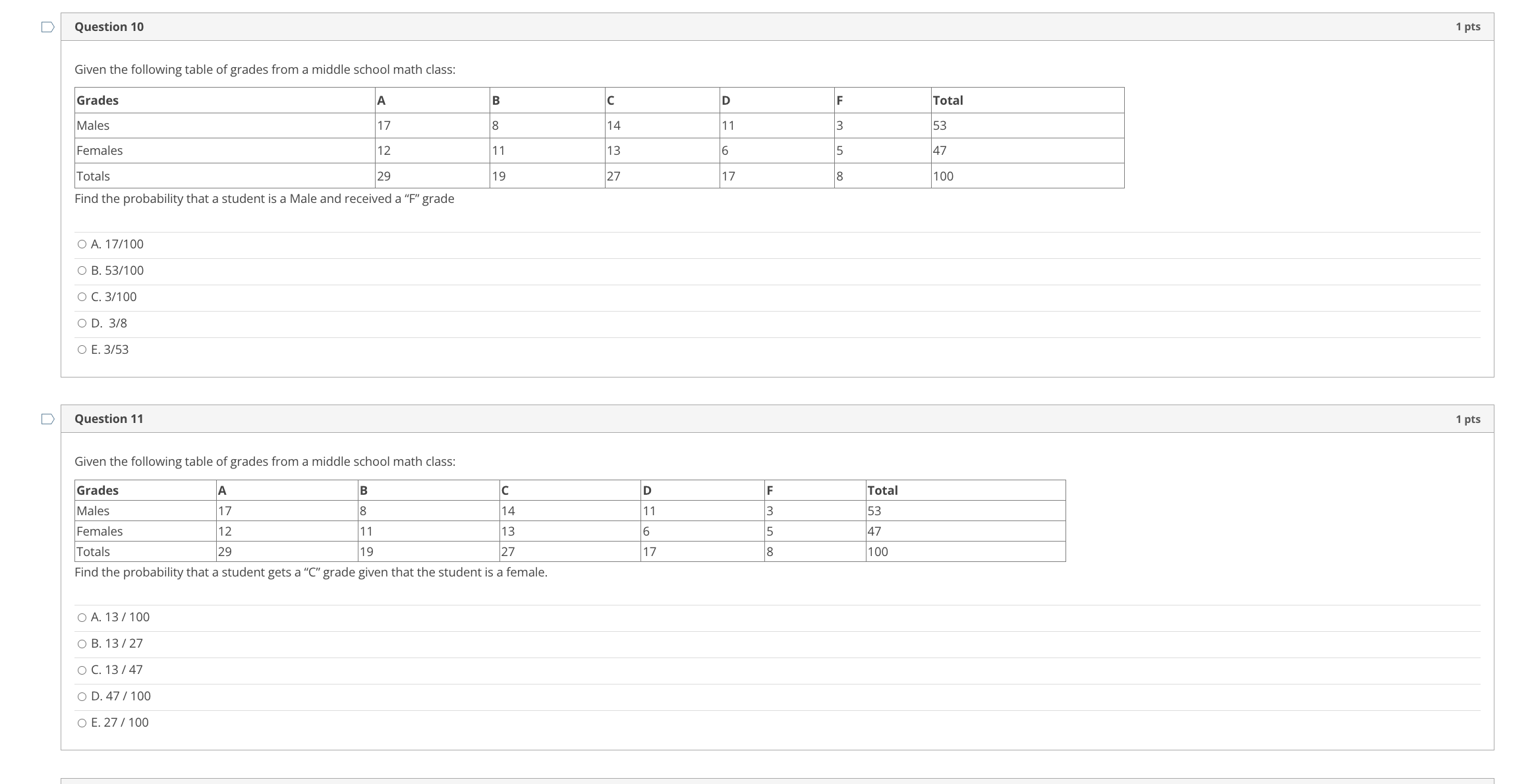Select option D. 3/8 in Question 10
The height and width of the screenshot is (784, 1534).
click(82, 323)
